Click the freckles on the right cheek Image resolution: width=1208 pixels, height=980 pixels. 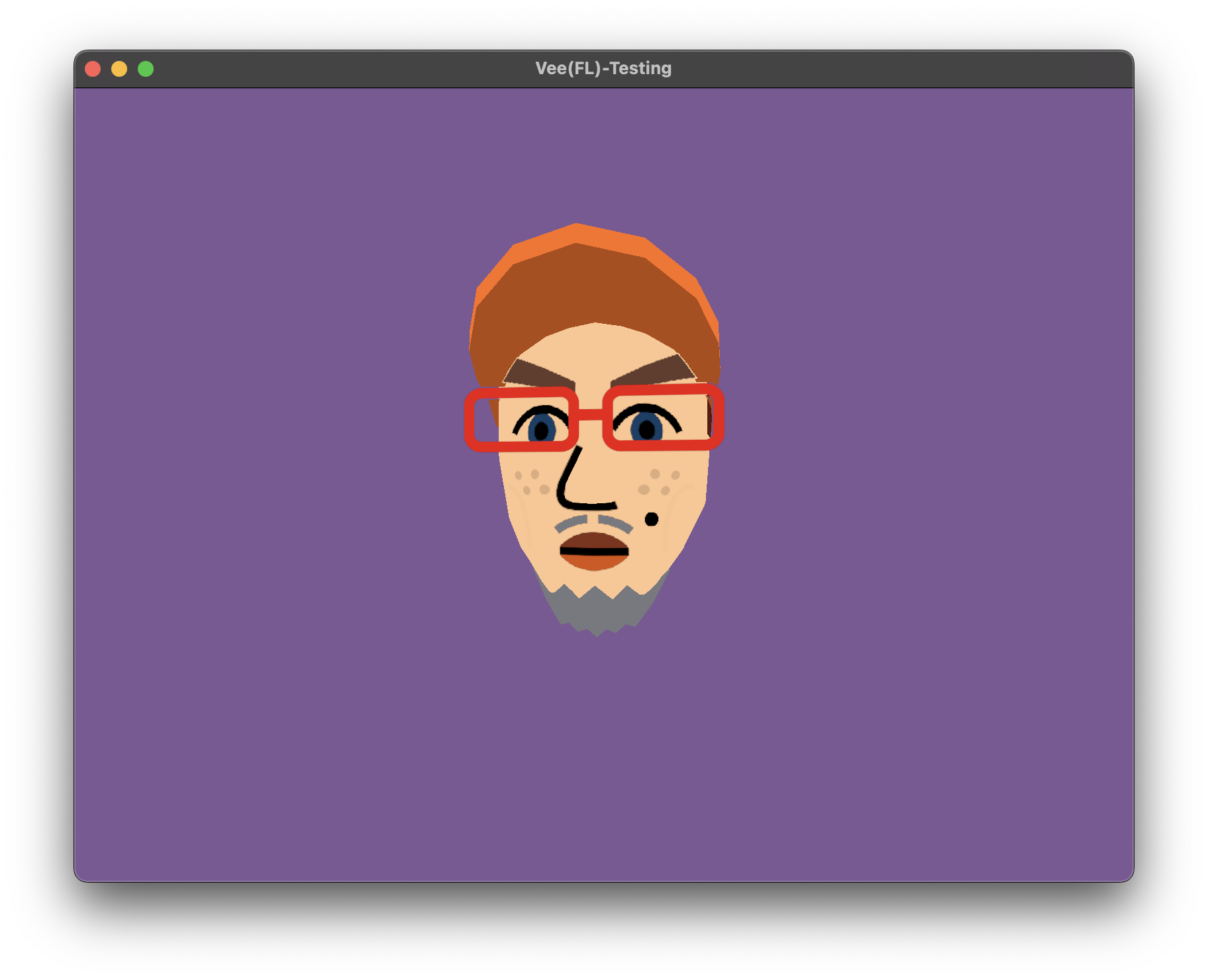coord(658,482)
